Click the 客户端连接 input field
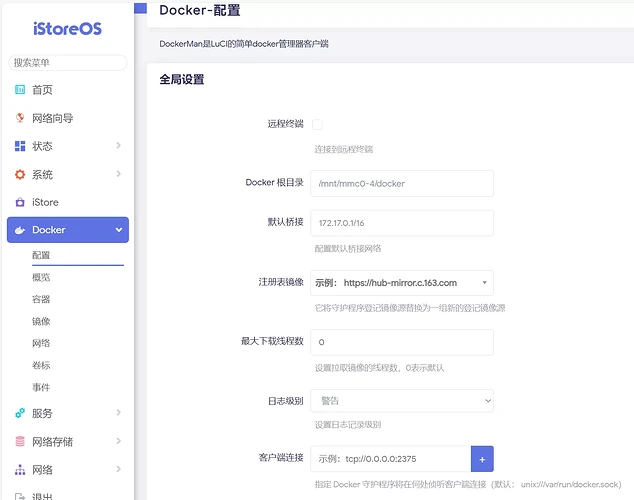The height and width of the screenshot is (500, 634). pos(391,459)
